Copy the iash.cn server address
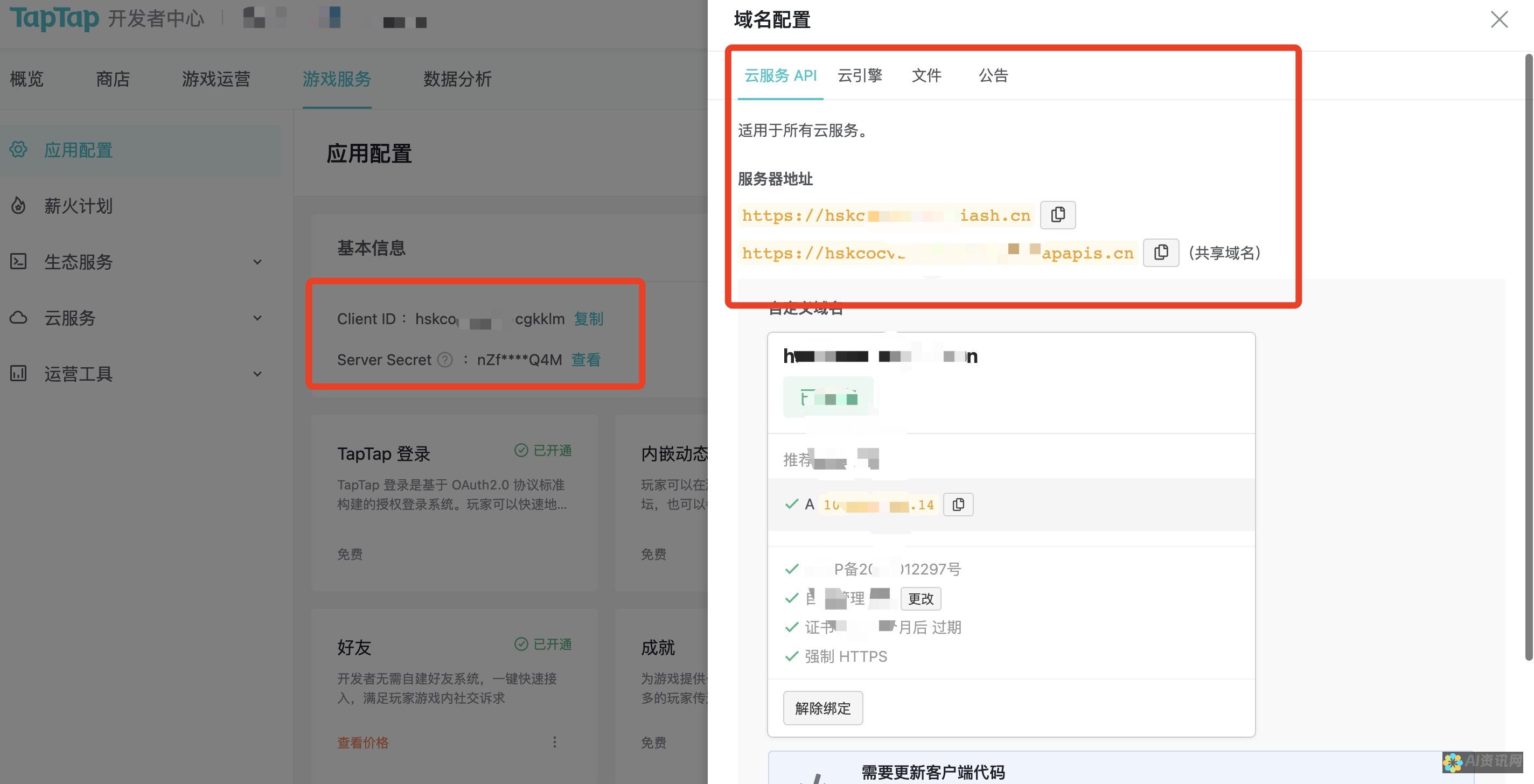The width and height of the screenshot is (1534, 784). point(1058,215)
